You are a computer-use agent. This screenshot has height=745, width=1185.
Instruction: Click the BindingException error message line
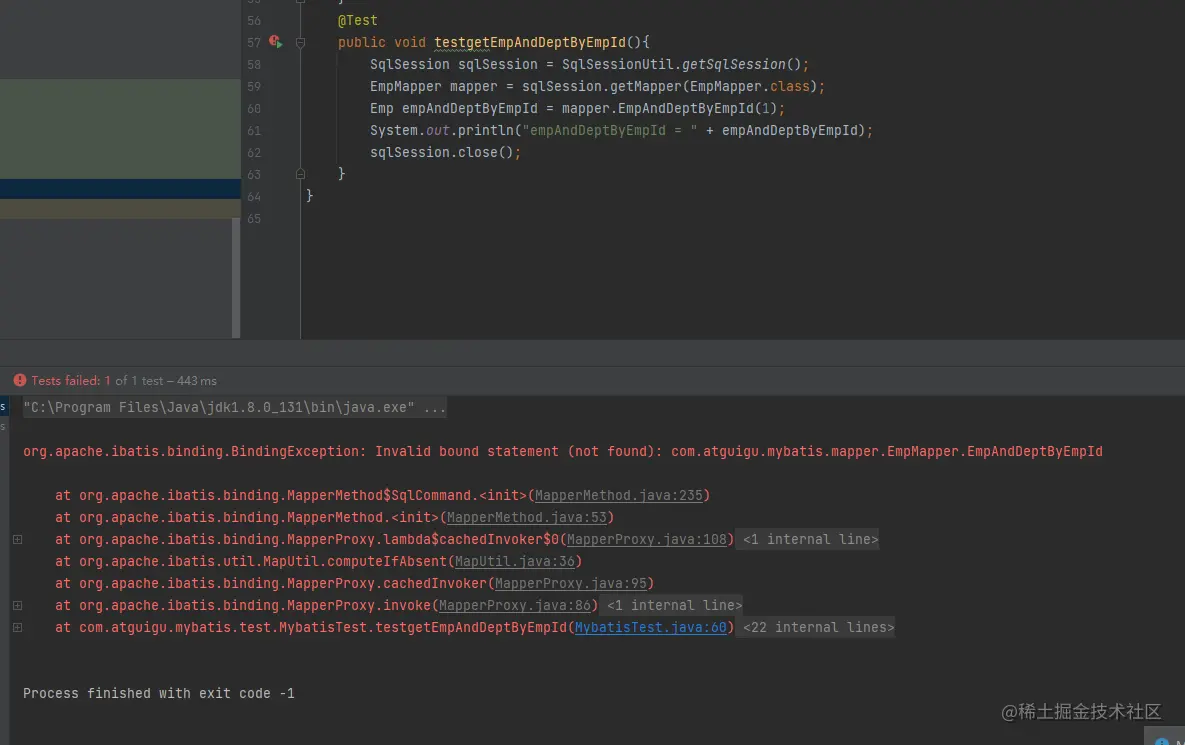click(x=562, y=452)
